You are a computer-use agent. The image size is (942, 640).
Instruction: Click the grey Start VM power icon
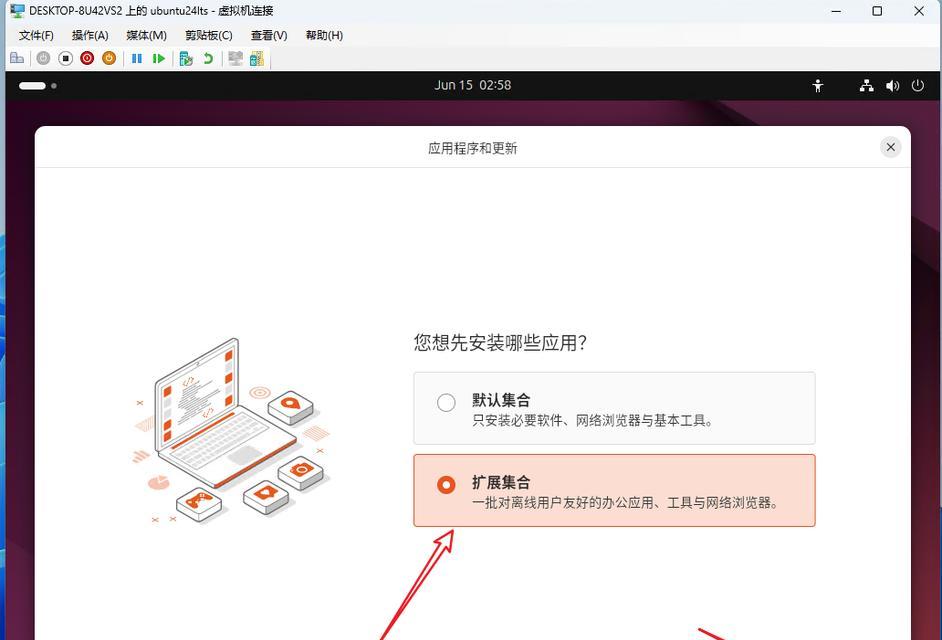pos(43,58)
